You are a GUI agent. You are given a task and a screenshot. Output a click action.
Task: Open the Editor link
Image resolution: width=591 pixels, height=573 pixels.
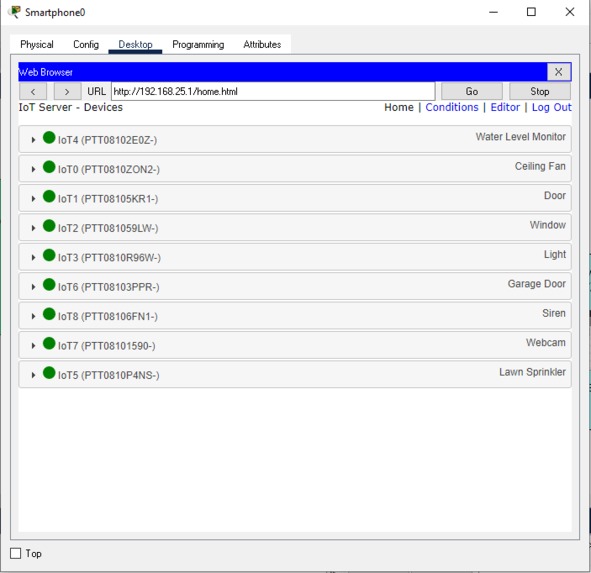[x=505, y=107]
